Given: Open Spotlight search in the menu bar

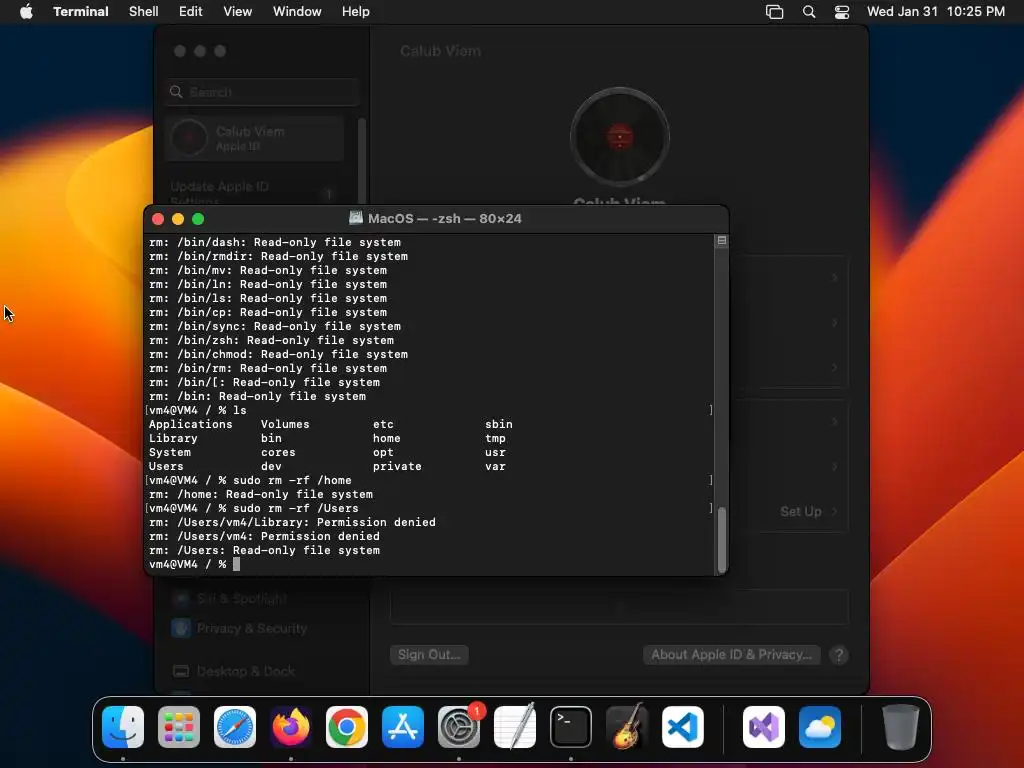Looking at the screenshot, I should point(808,12).
